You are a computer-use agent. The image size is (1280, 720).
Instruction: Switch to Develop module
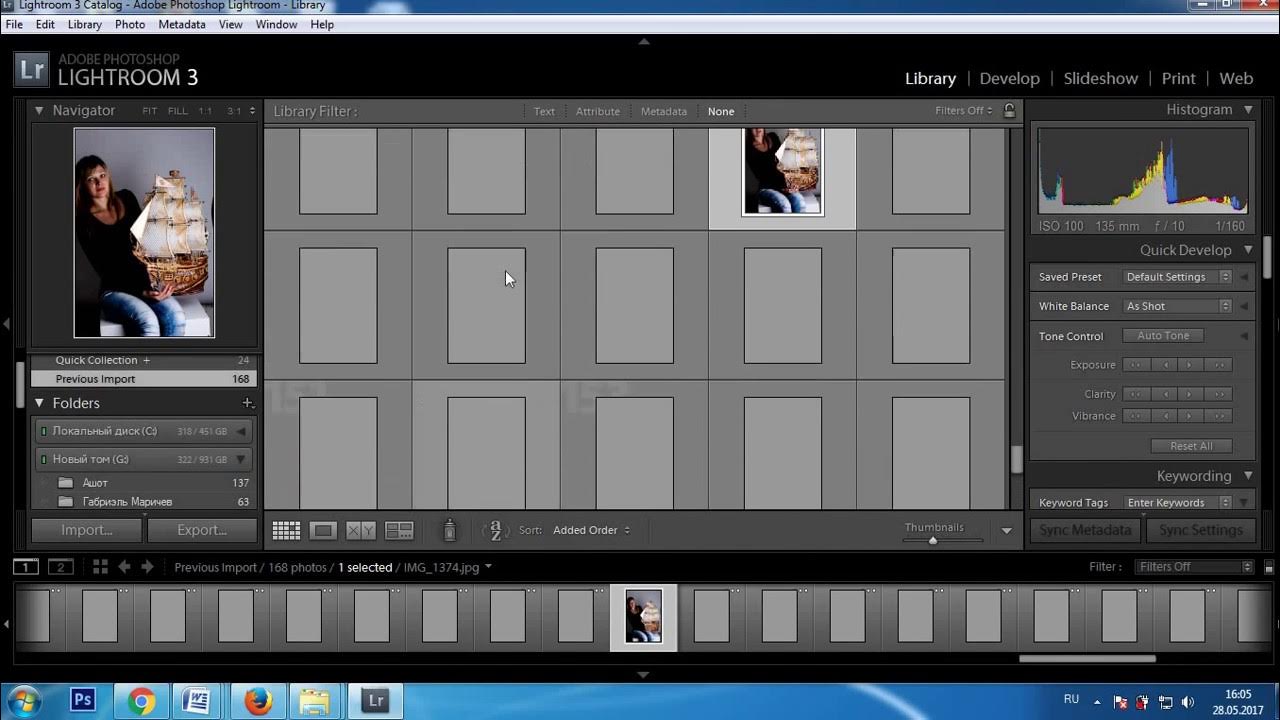pos(1010,78)
